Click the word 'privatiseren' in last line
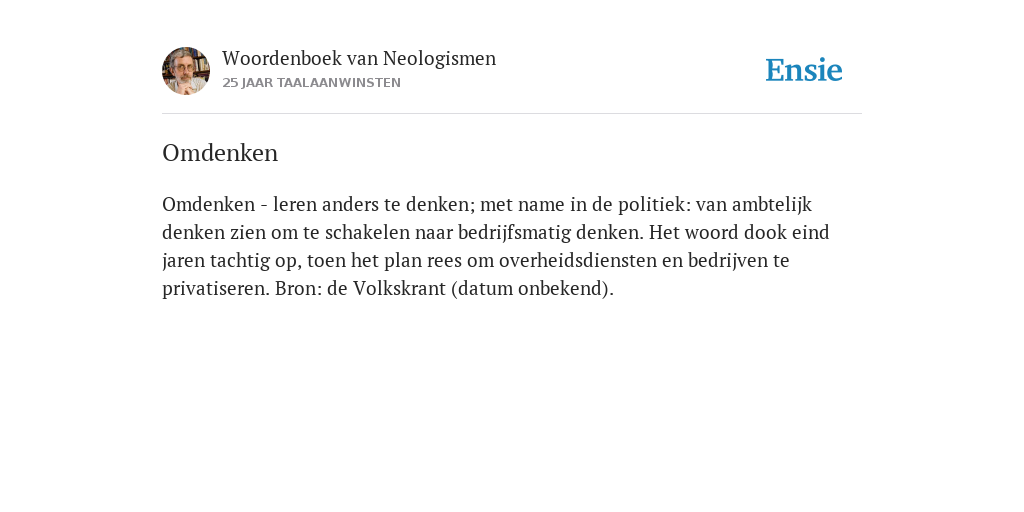This screenshot has height=512, width=1024. [x=216, y=289]
